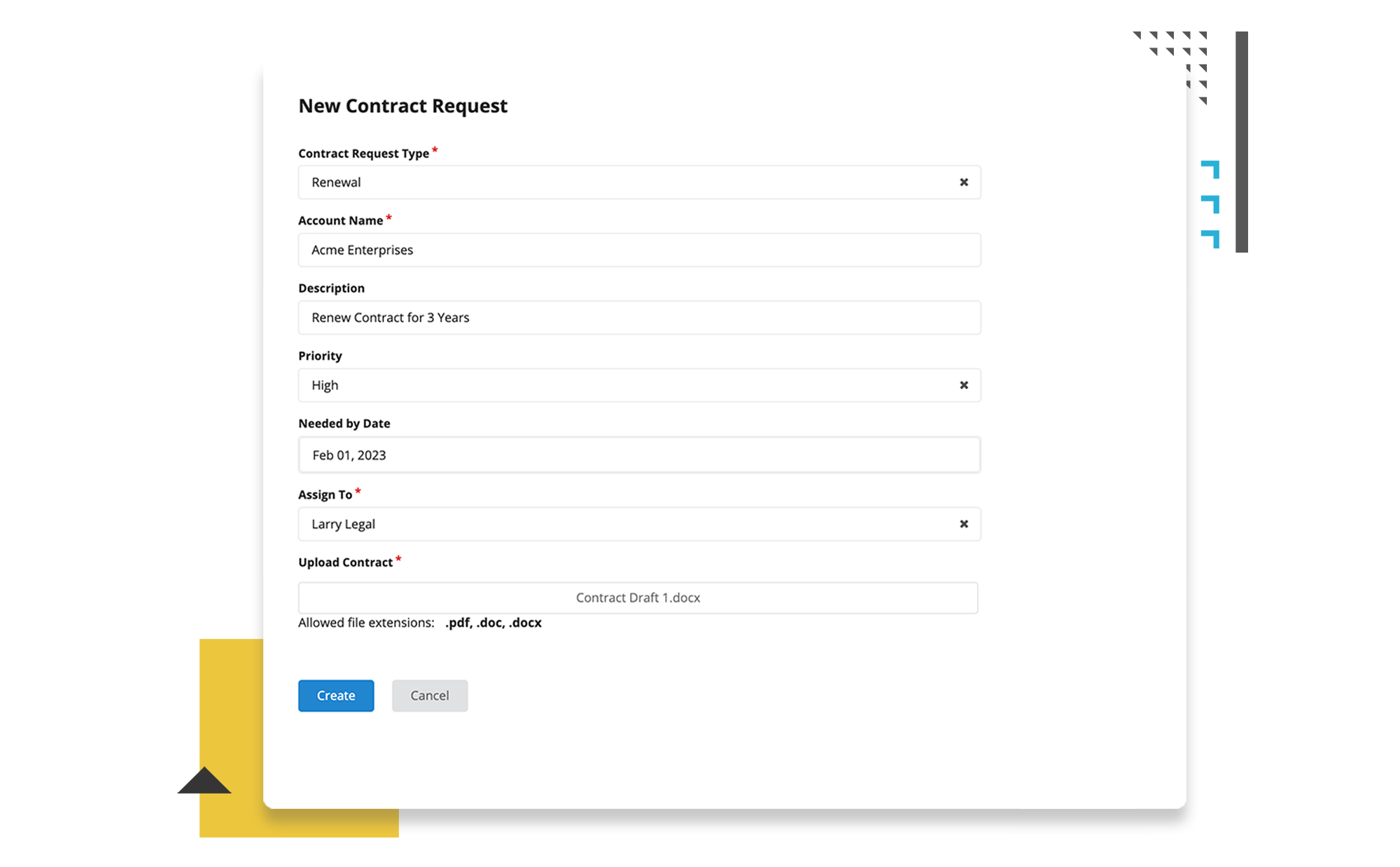Open the Needed by Date field

pos(639,455)
